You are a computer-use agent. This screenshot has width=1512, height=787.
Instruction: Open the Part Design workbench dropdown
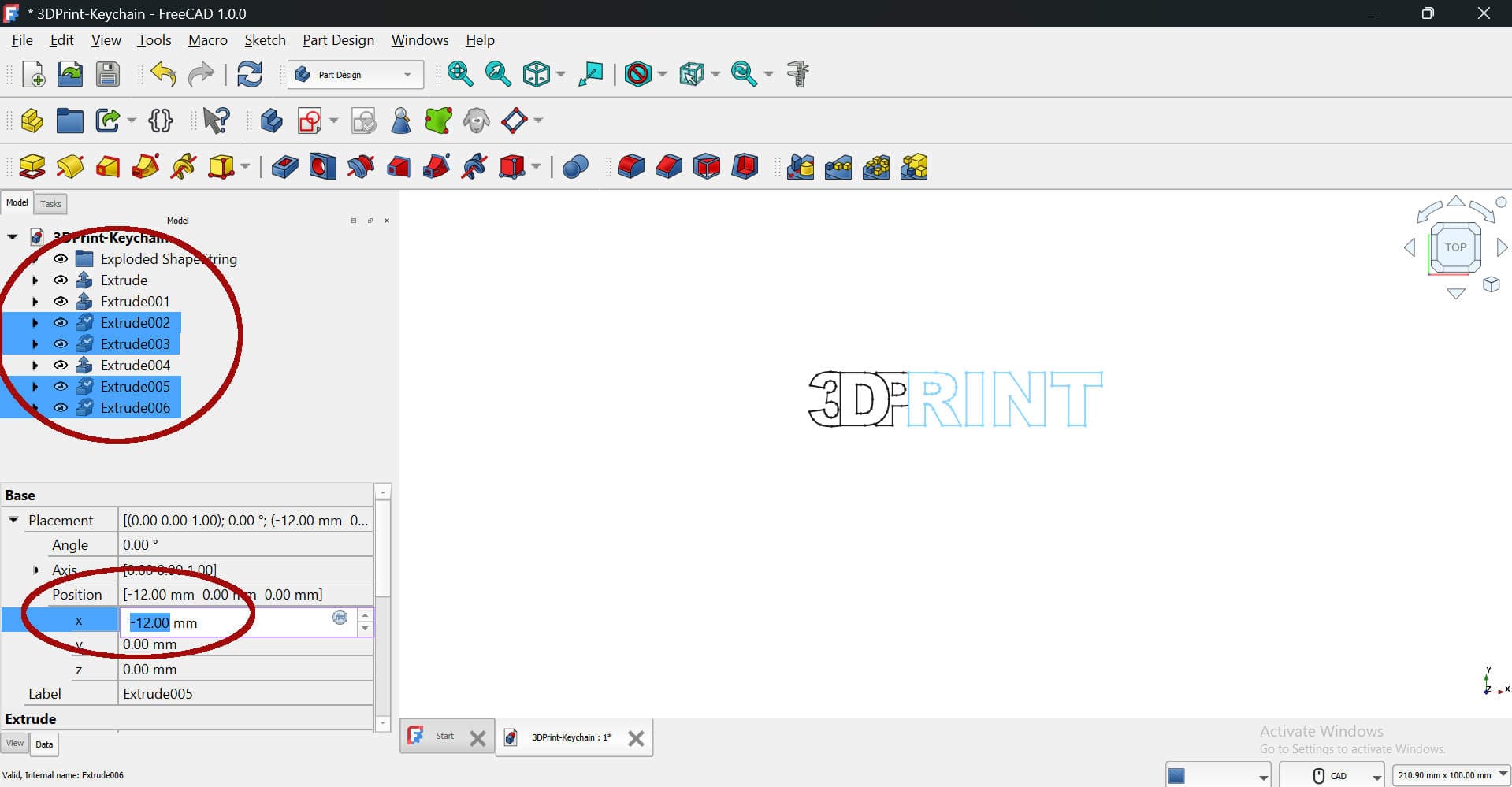coord(355,75)
